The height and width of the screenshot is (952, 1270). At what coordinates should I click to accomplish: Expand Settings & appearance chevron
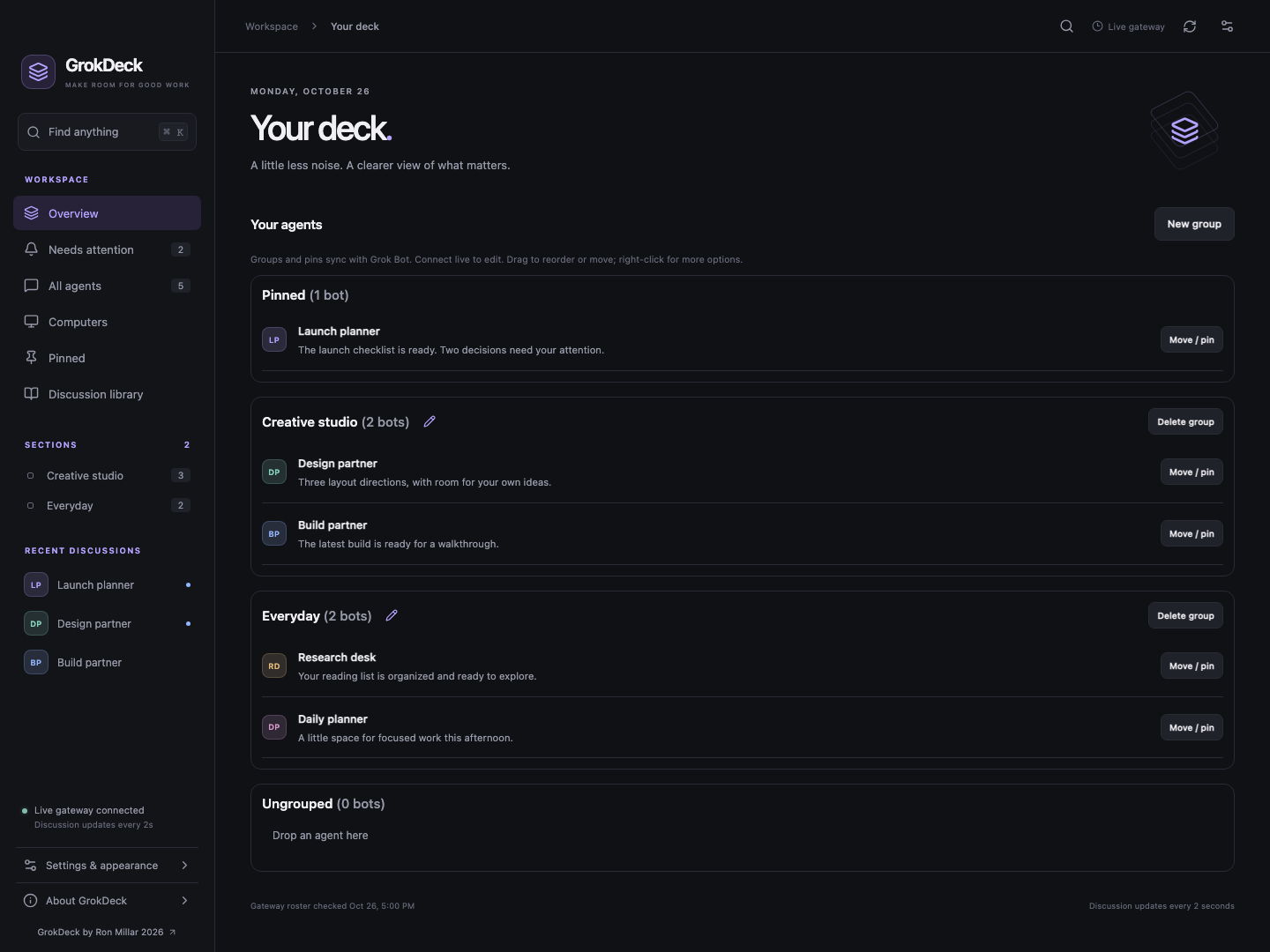click(x=184, y=865)
